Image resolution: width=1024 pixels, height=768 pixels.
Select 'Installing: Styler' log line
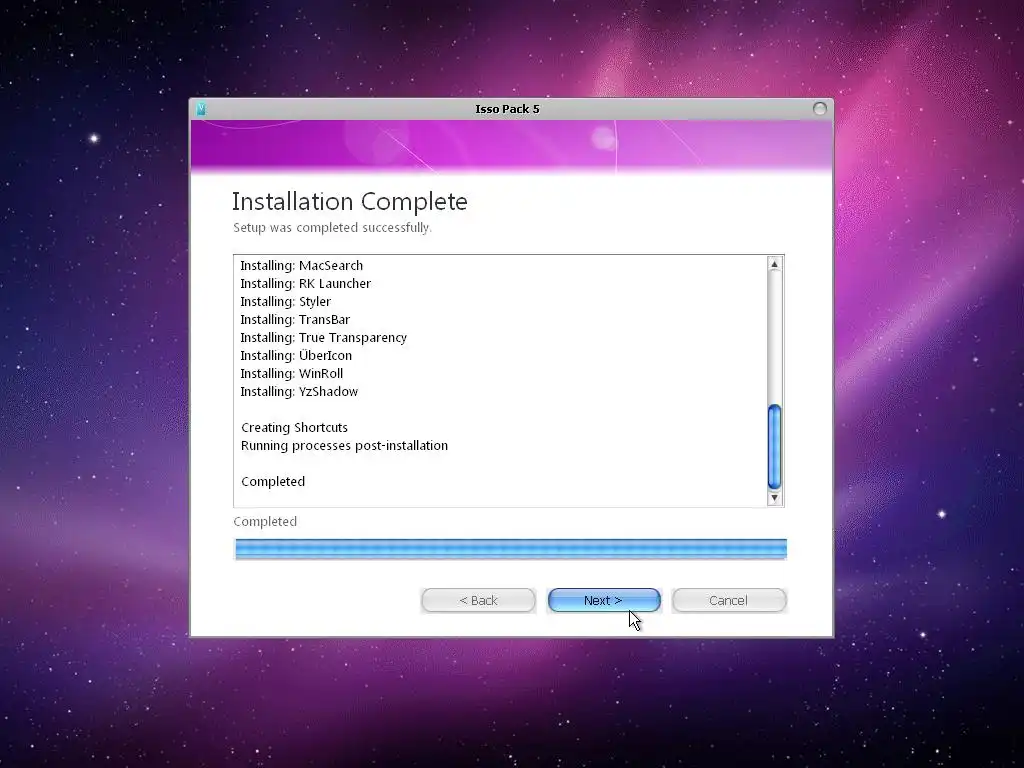click(285, 302)
